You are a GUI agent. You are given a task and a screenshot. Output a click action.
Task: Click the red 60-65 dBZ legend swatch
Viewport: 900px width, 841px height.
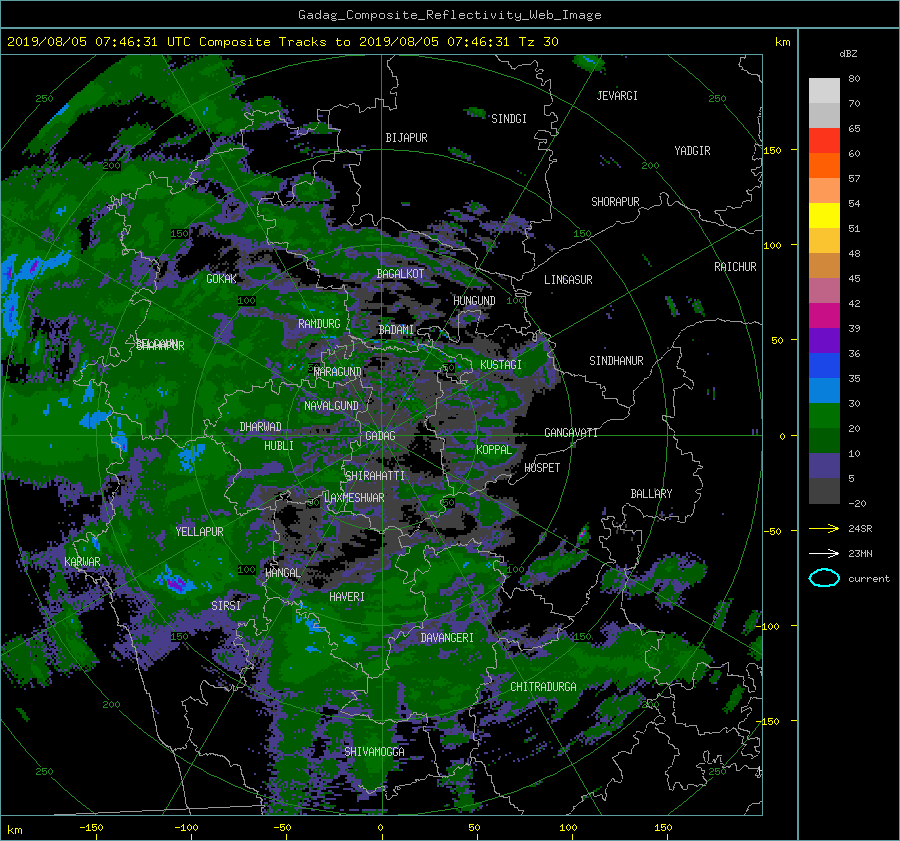tap(824, 140)
